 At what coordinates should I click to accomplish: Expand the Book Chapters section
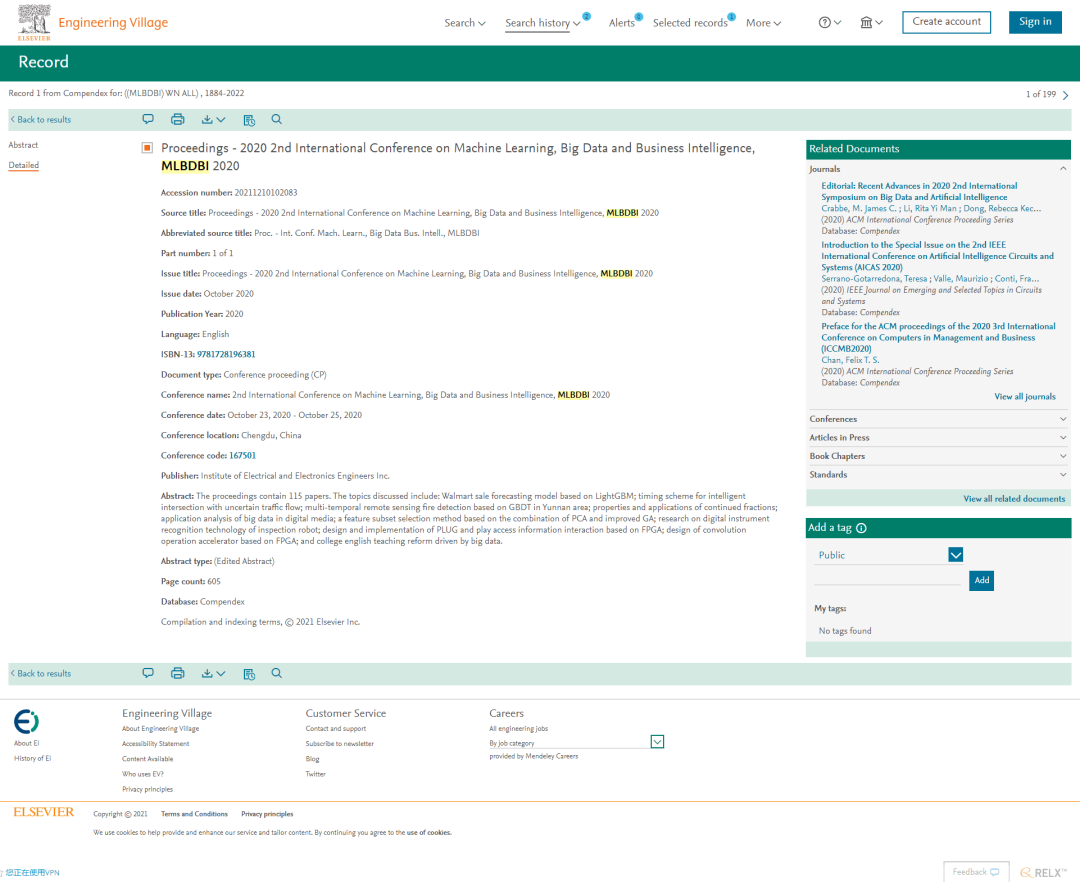[x=938, y=456]
